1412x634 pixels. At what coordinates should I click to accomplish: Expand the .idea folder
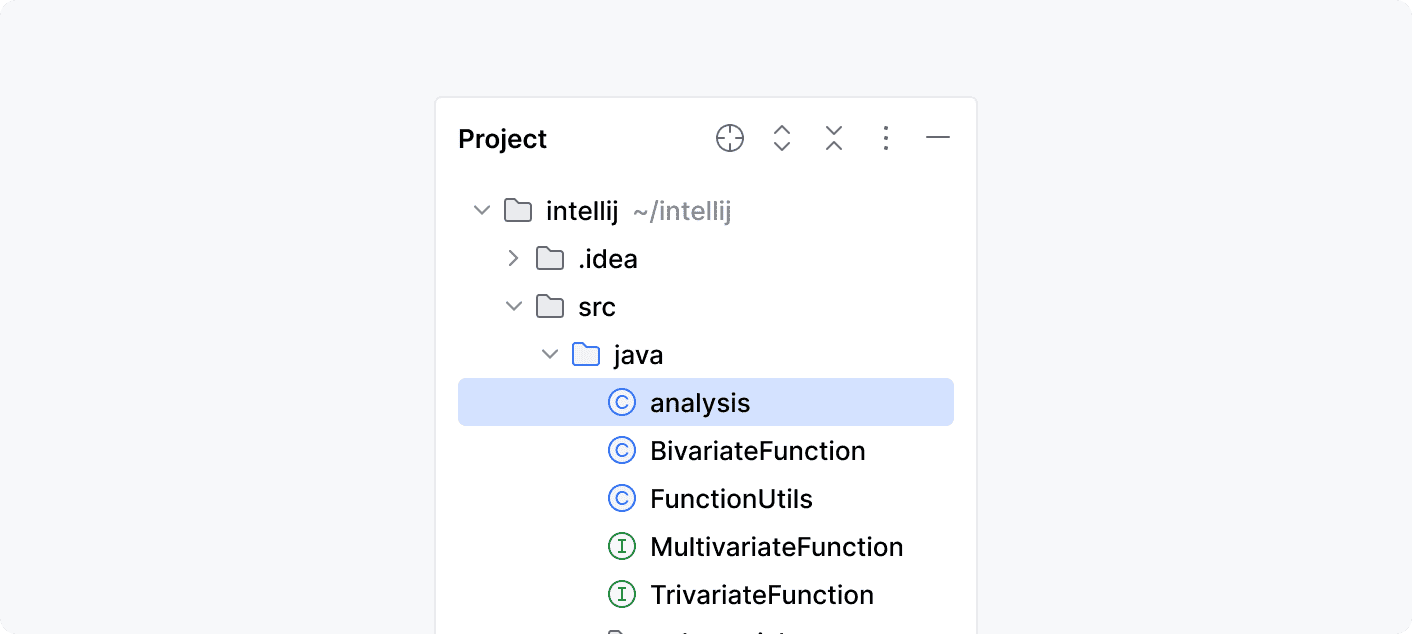[514, 258]
